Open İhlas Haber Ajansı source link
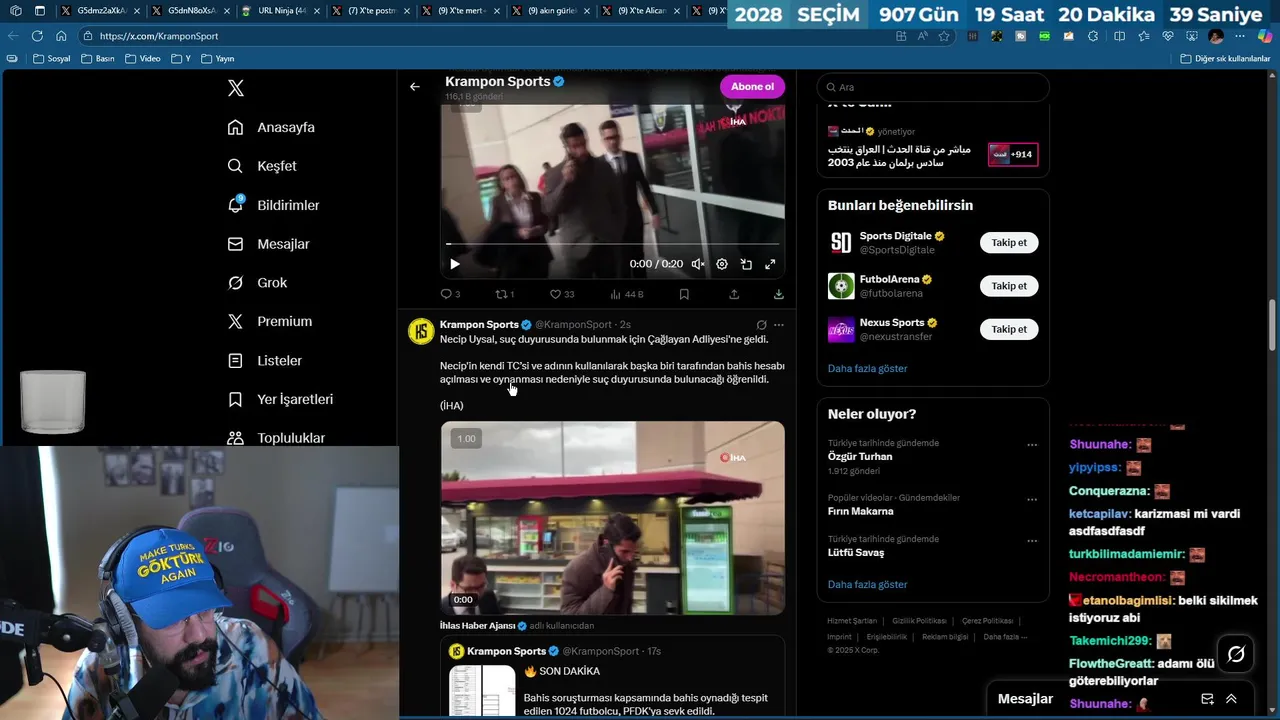The width and height of the screenshot is (1280, 720). [x=484, y=626]
